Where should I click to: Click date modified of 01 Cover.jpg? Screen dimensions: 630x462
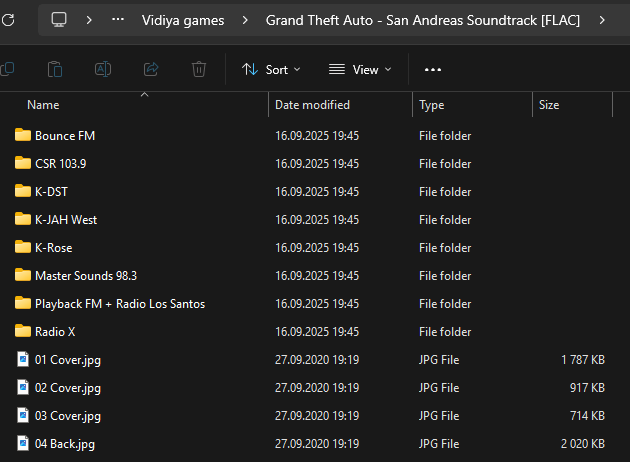pyautogui.click(x=317, y=360)
